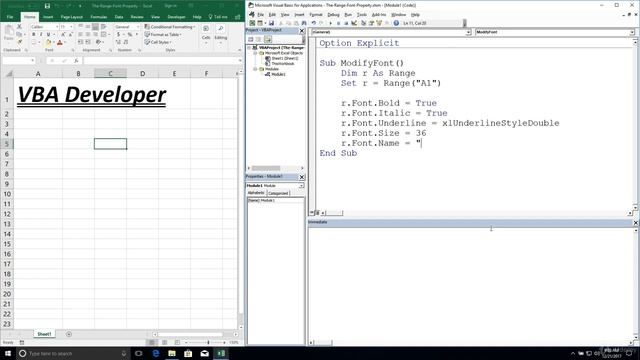Close the Project - VBAProject pane
Image resolution: width=640 pixels, height=360 pixels.
[x=302, y=31]
